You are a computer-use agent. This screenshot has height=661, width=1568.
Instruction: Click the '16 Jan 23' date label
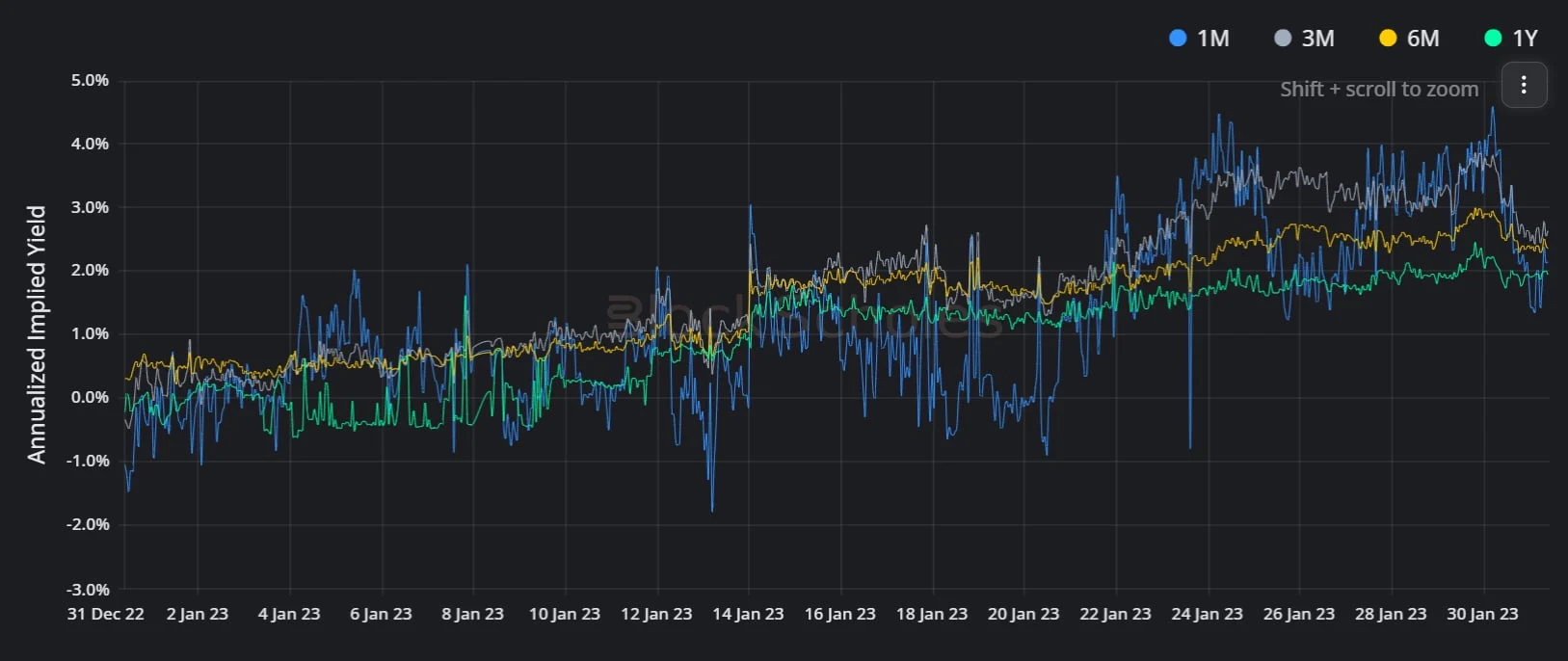(x=840, y=614)
